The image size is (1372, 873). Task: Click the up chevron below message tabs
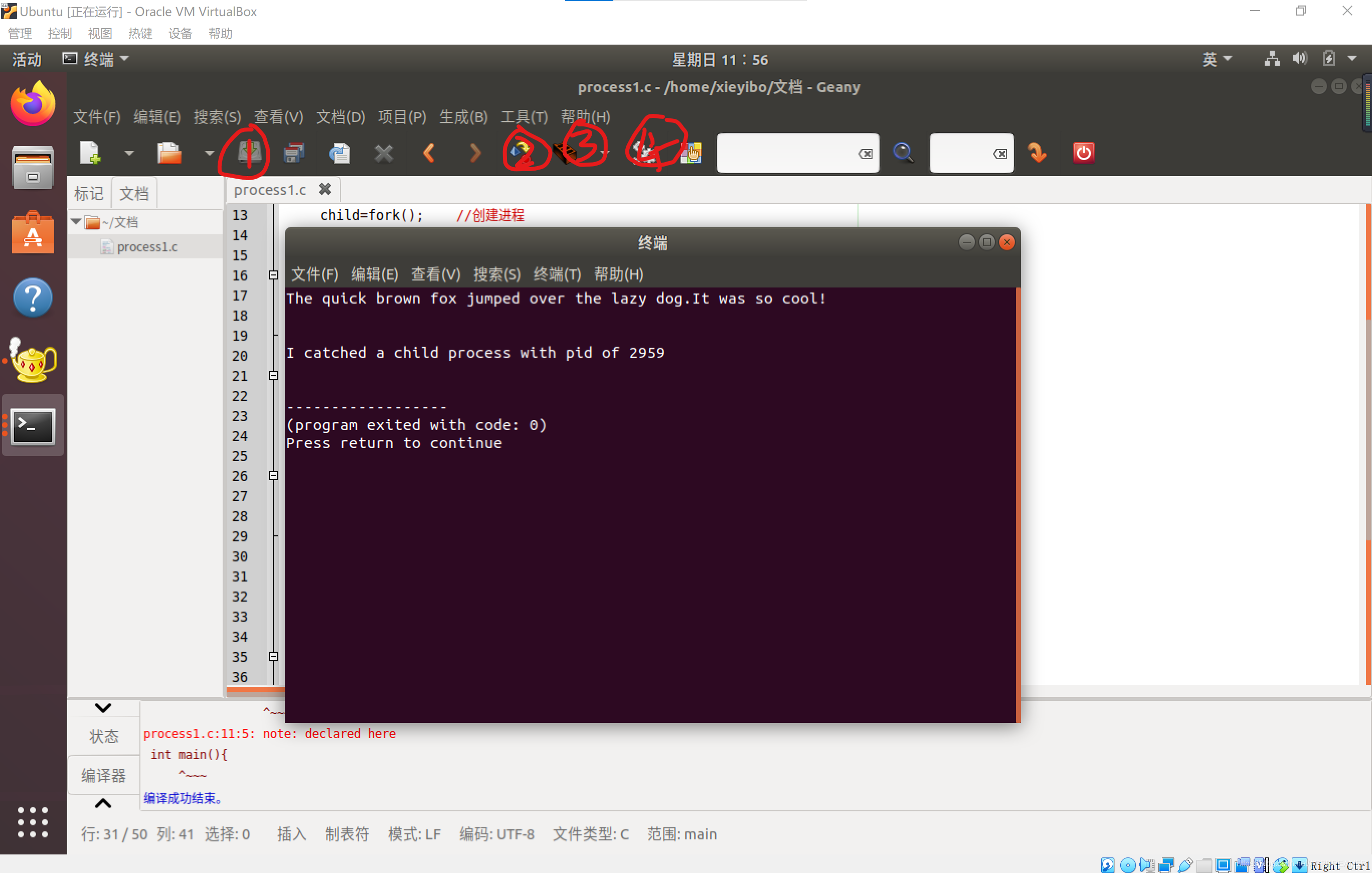103,803
